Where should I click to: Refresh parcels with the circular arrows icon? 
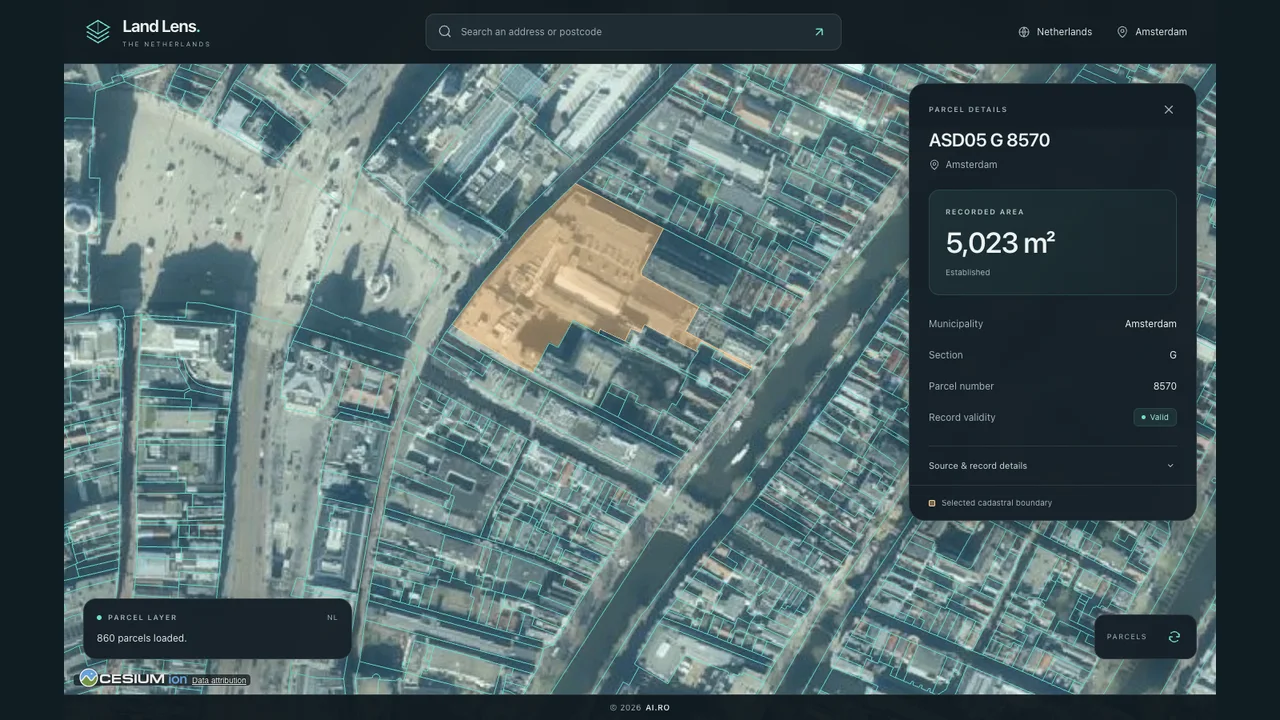[x=1174, y=637]
